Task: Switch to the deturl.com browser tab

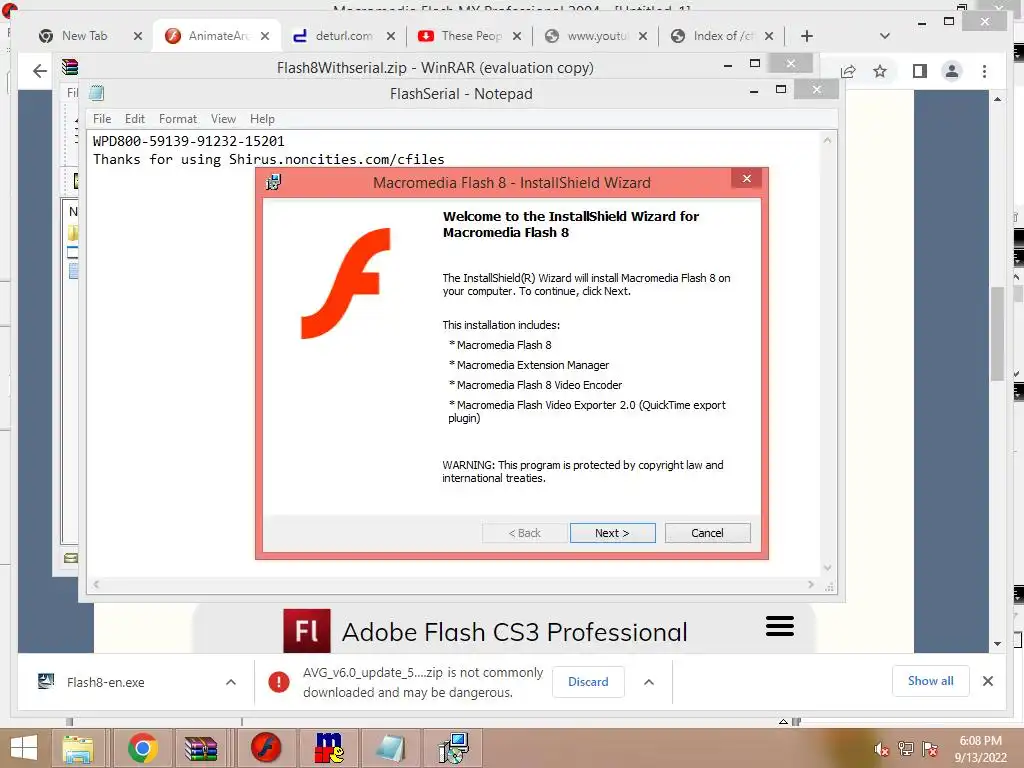Action: (x=344, y=36)
